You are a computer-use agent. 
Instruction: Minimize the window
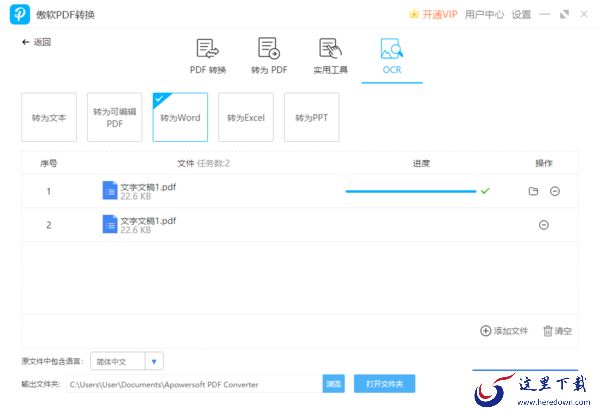pos(545,15)
